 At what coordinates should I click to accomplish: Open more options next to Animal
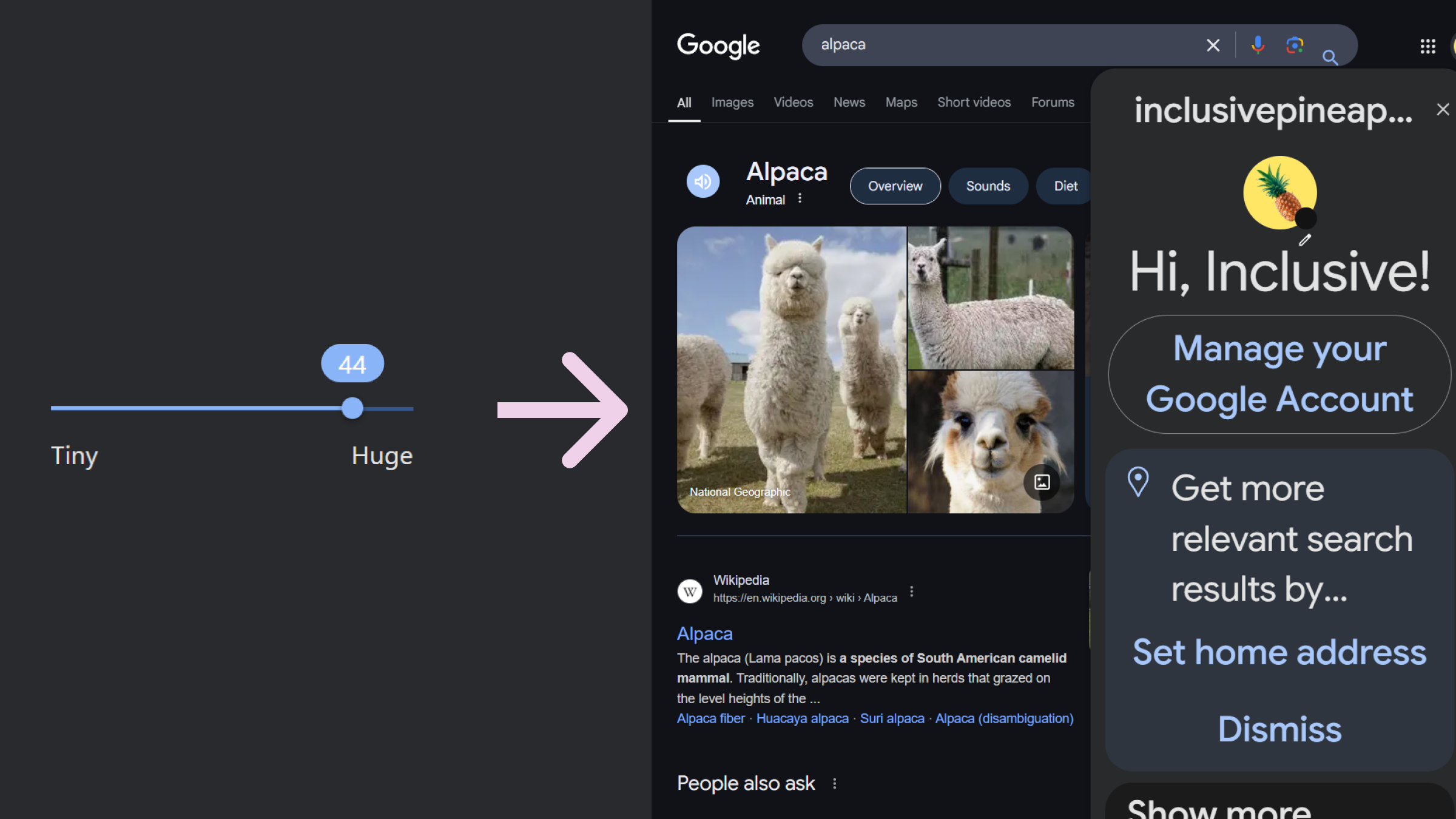coord(800,199)
